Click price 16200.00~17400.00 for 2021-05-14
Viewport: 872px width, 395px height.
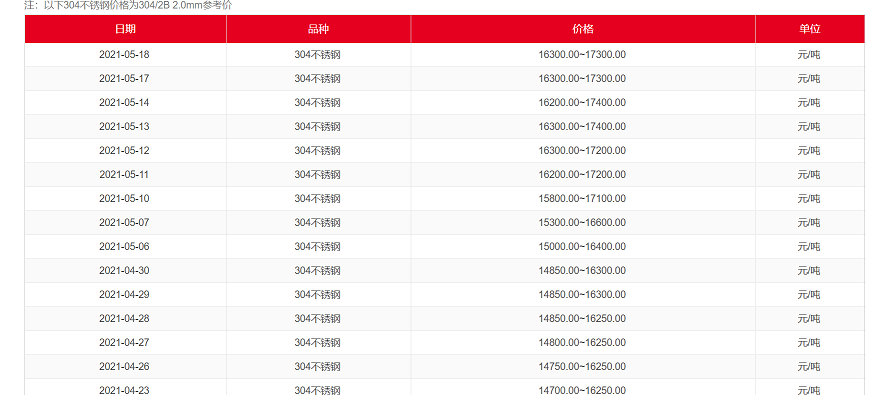[582, 103]
